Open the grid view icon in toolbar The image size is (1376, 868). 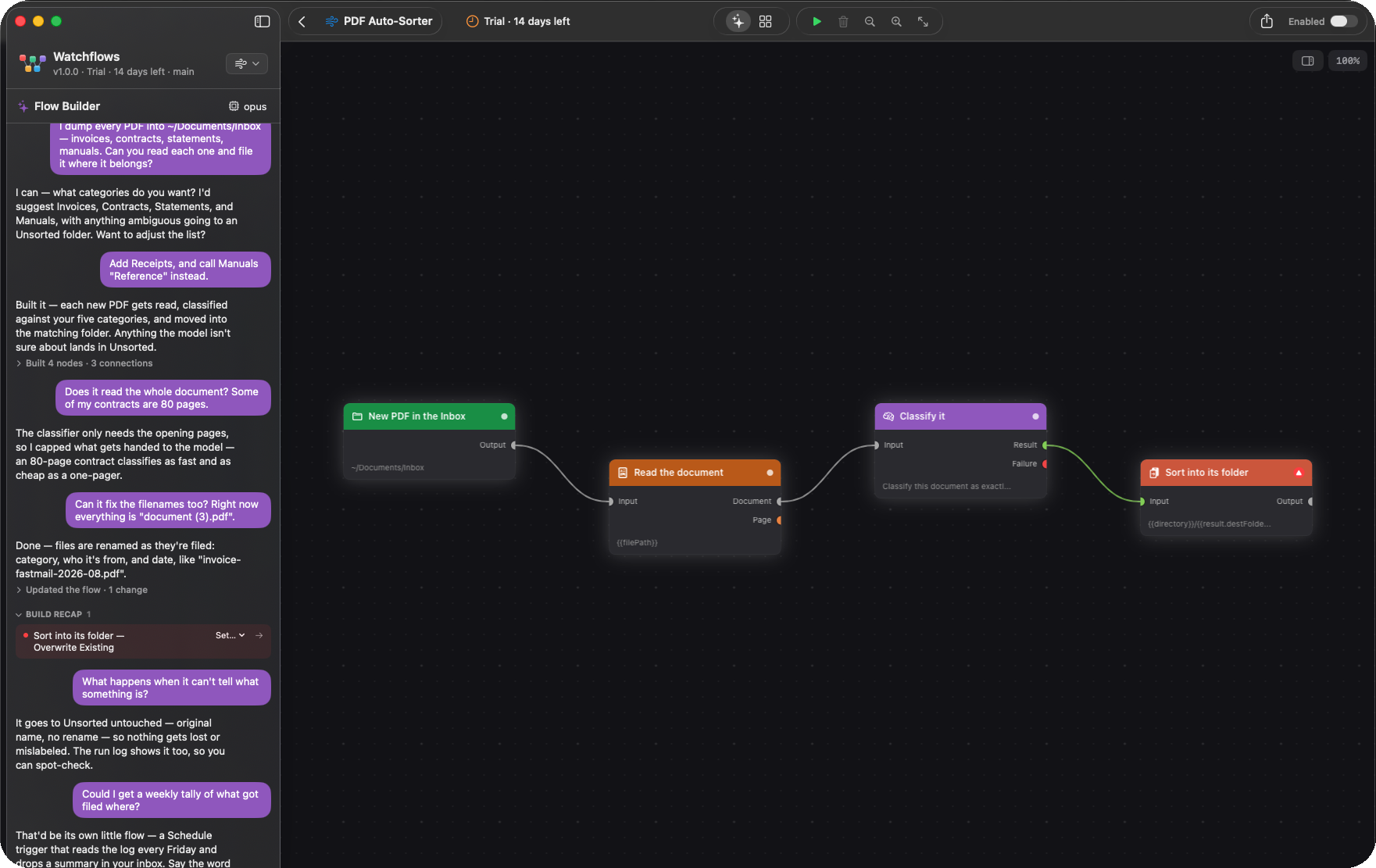click(x=766, y=22)
